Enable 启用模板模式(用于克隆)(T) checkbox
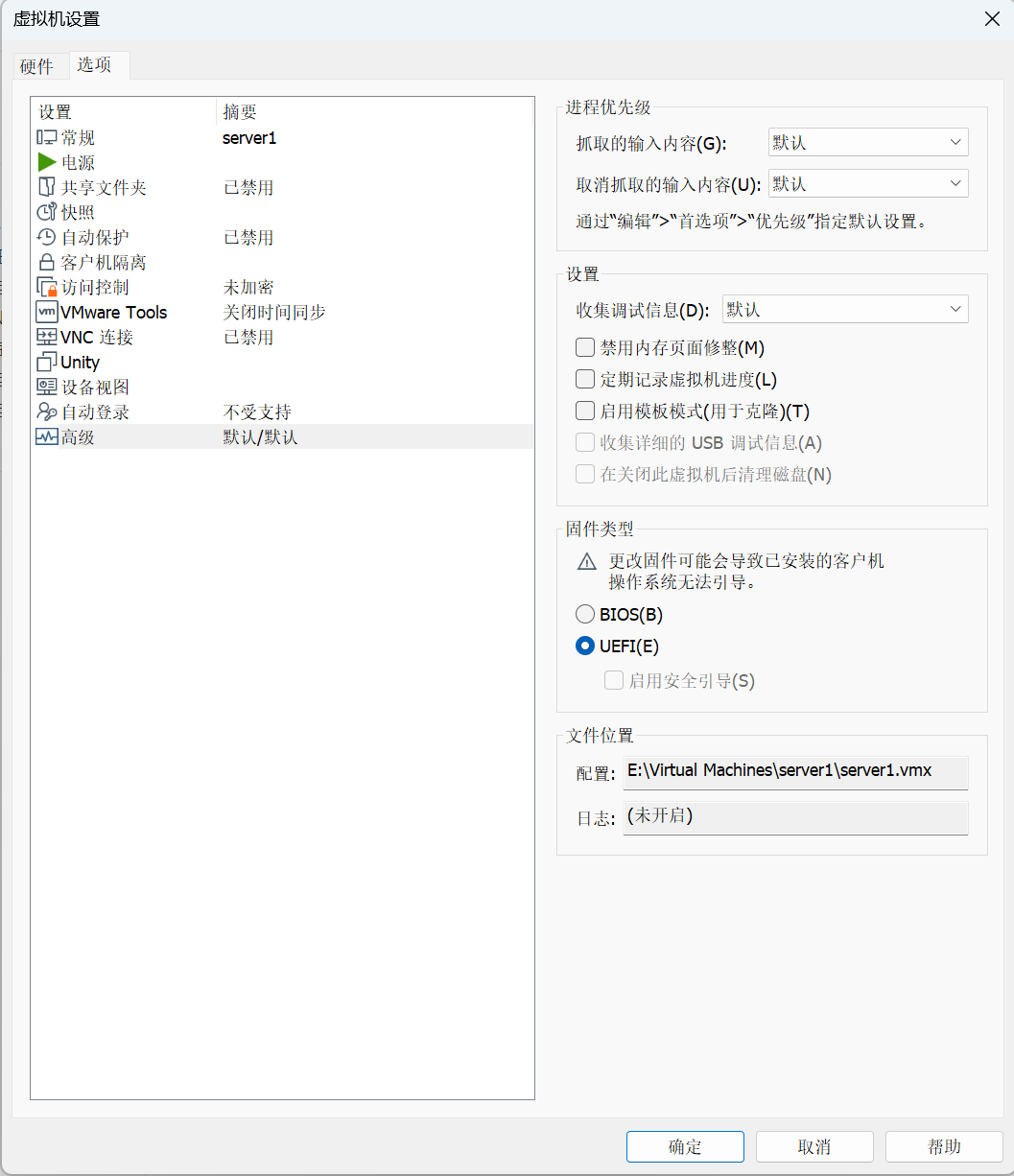This screenshot has height=1176, width=1014. (x=585, y=411)
